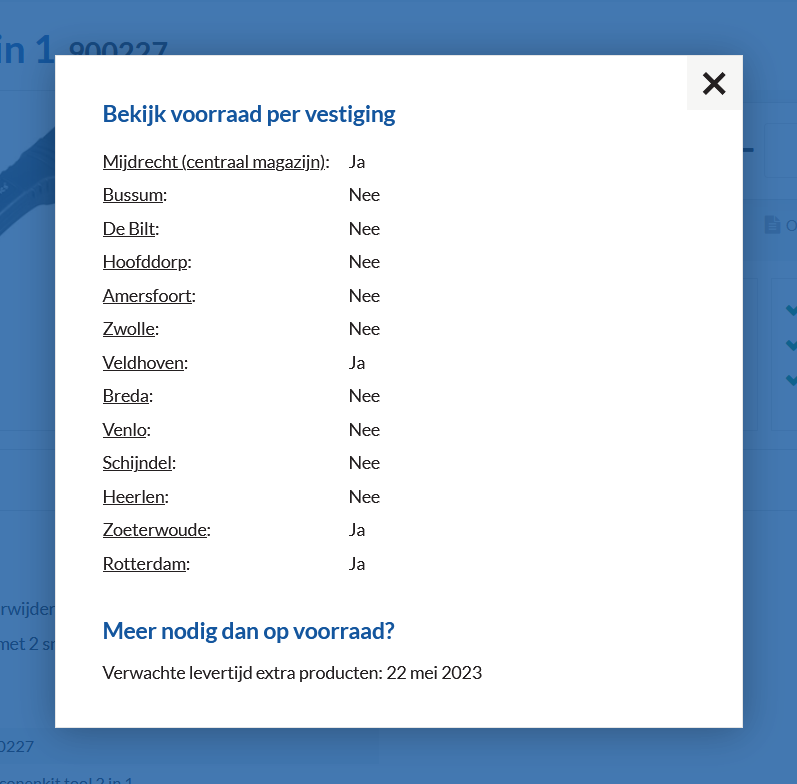This screenshot has width=797, height=784.
Task: Click the Venlo branch link
Action: 125,430
